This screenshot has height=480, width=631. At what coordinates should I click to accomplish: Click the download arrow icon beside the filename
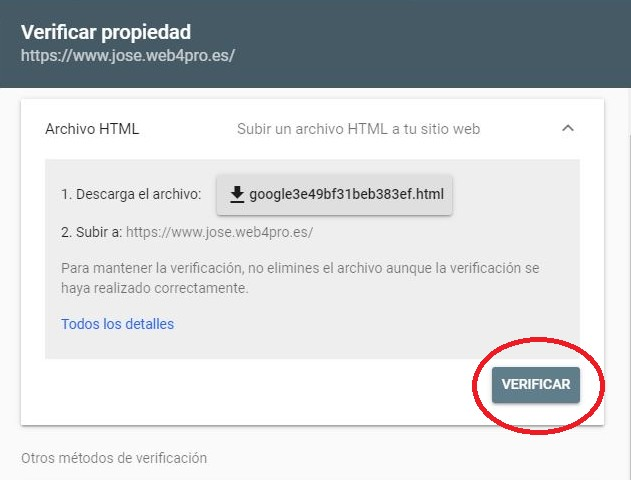(x=237, y=194)
